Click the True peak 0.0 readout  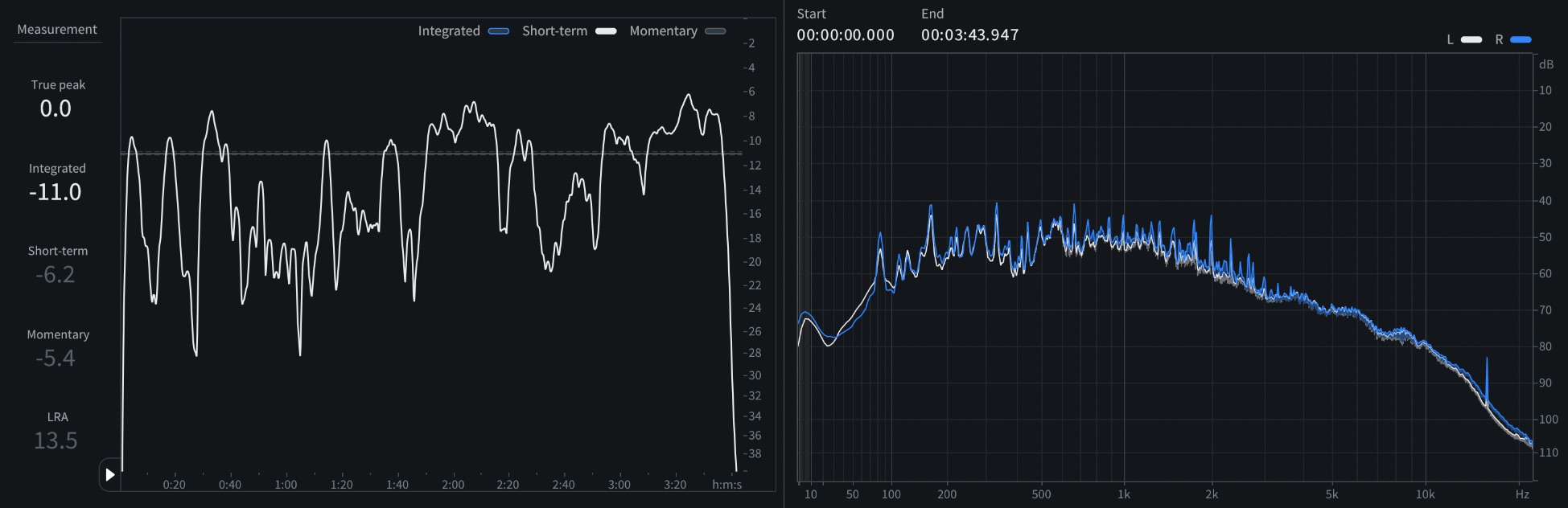56,109
